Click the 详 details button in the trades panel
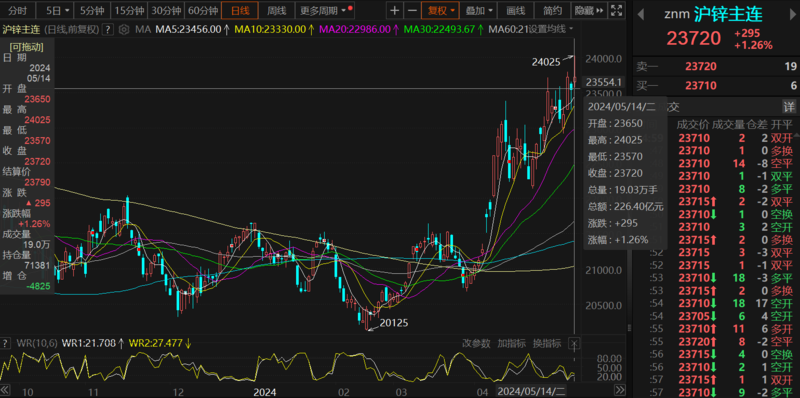This screenshot has width=800, height=398. point(789,107)
